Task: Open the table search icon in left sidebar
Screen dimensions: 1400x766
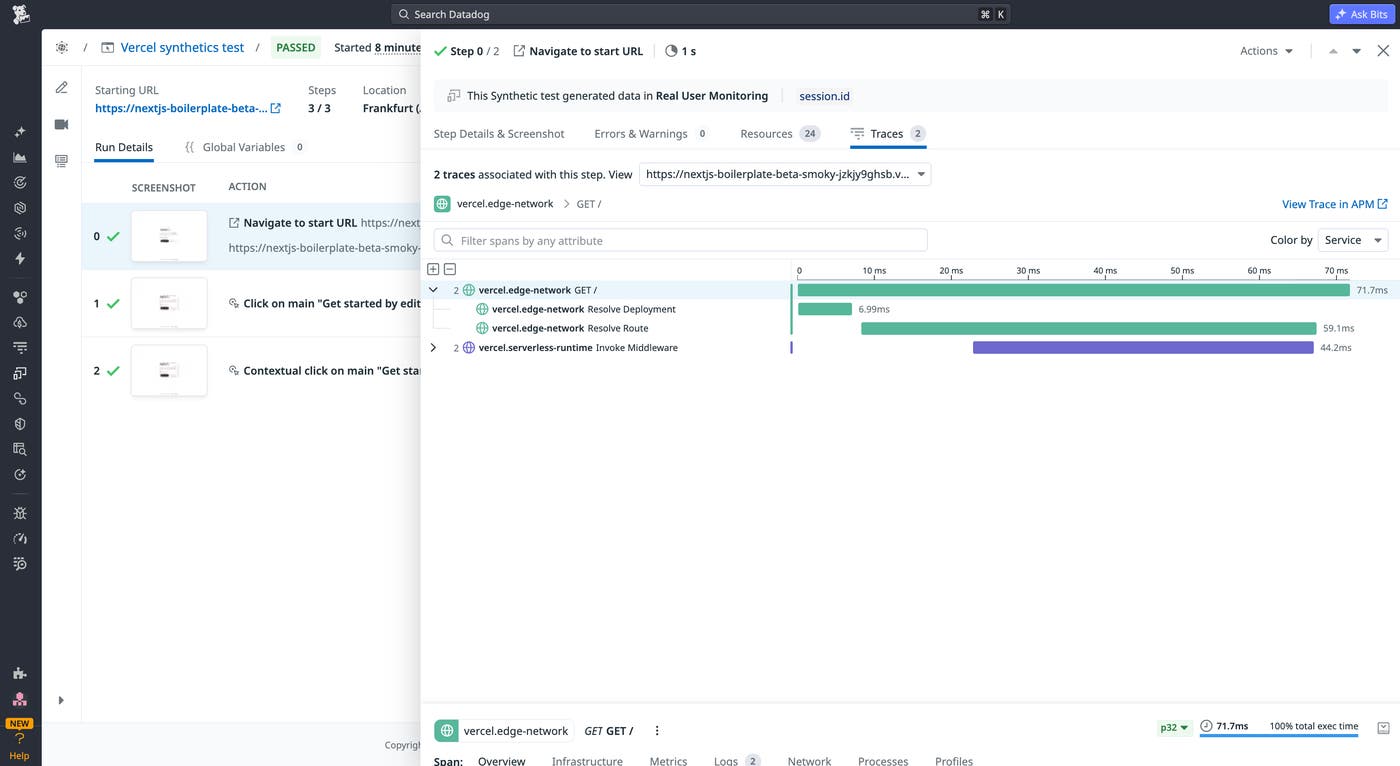Action: [x=20, y=449]
